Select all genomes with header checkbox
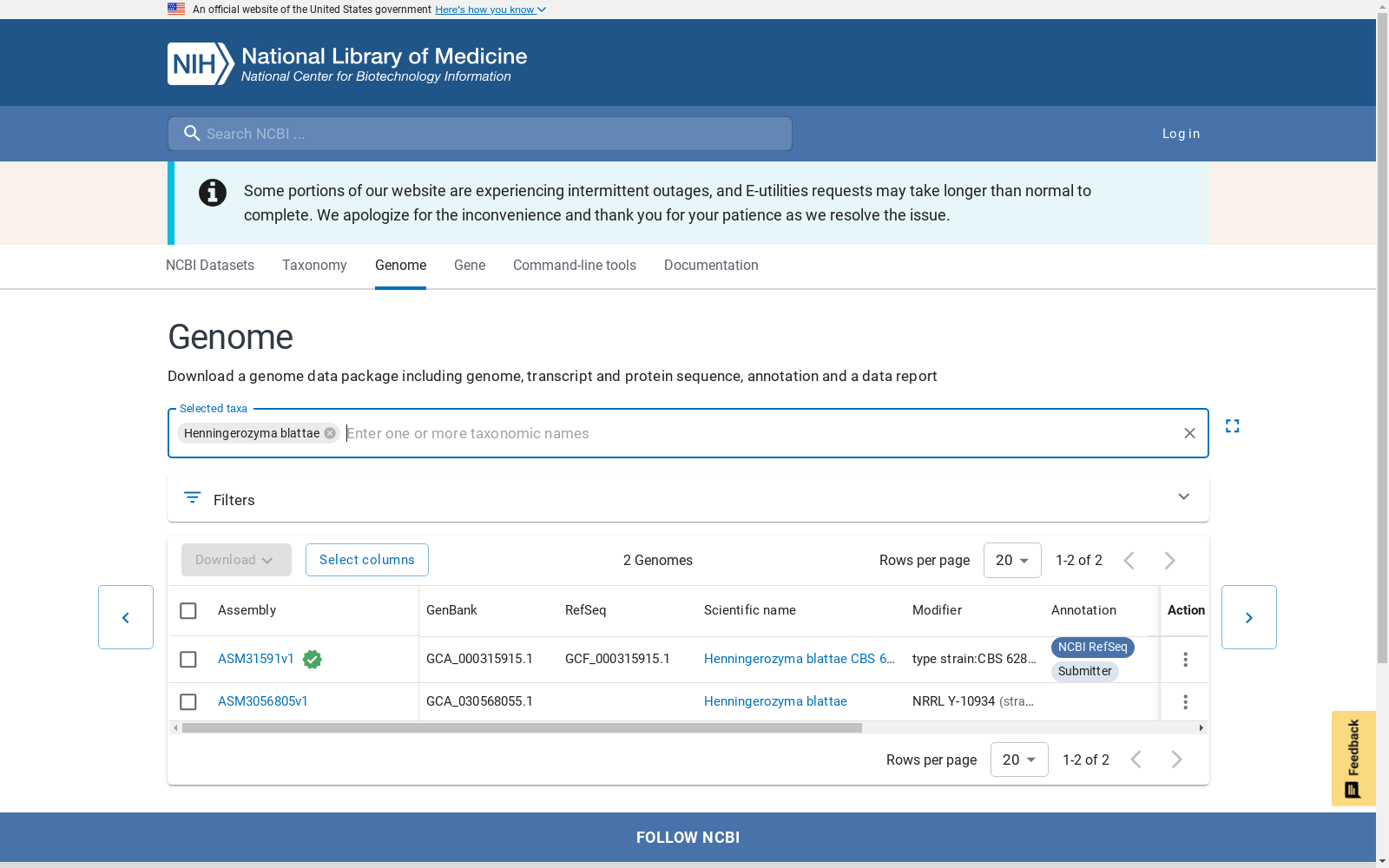The image size is (1389, 868). tap(188, 611)
